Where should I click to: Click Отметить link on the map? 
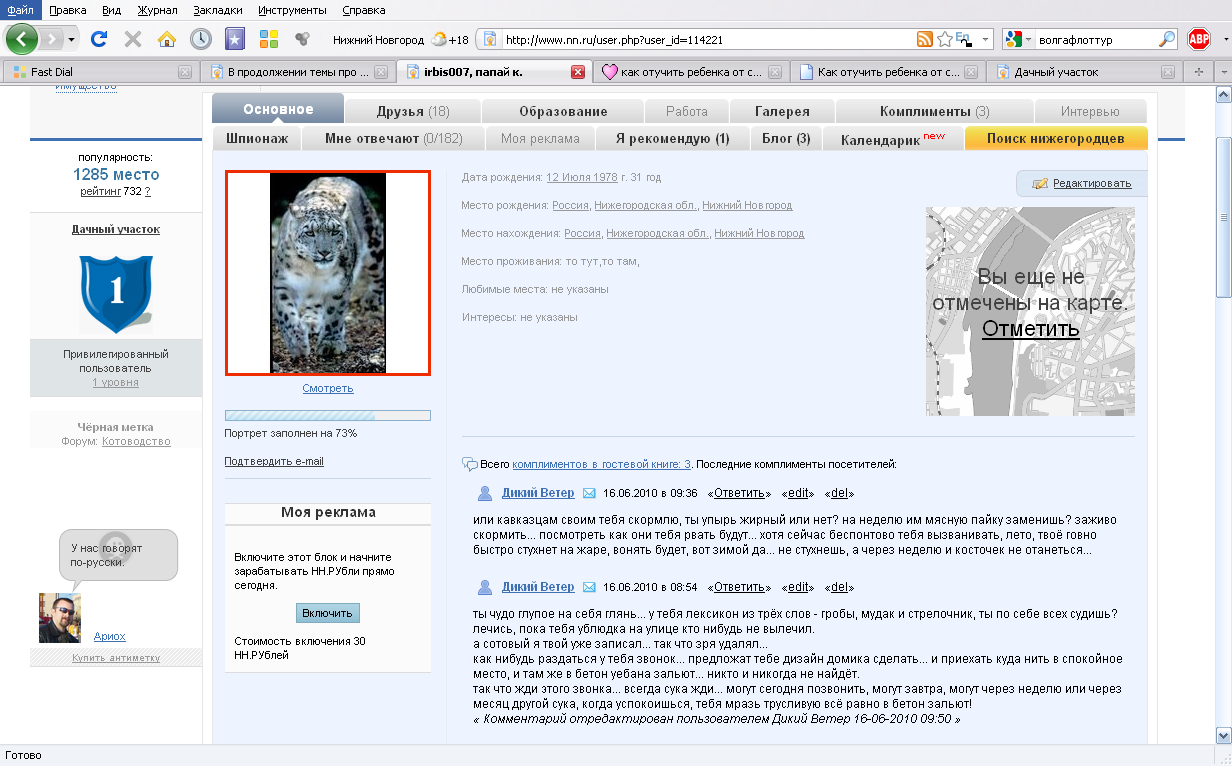click(1031, 329)
